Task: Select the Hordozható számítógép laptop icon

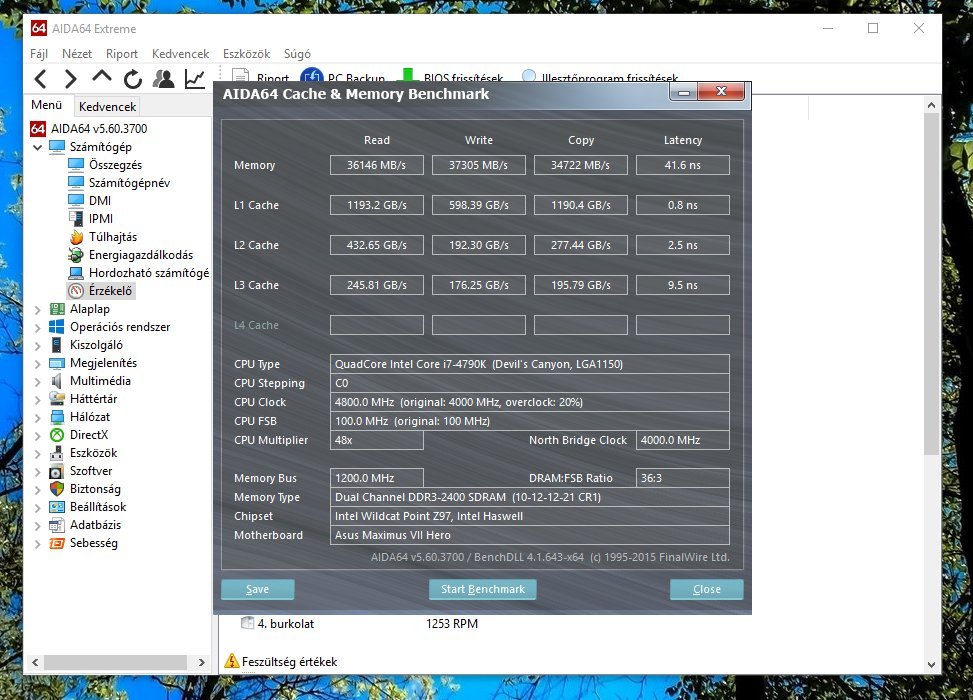Action: click(76, 272)
